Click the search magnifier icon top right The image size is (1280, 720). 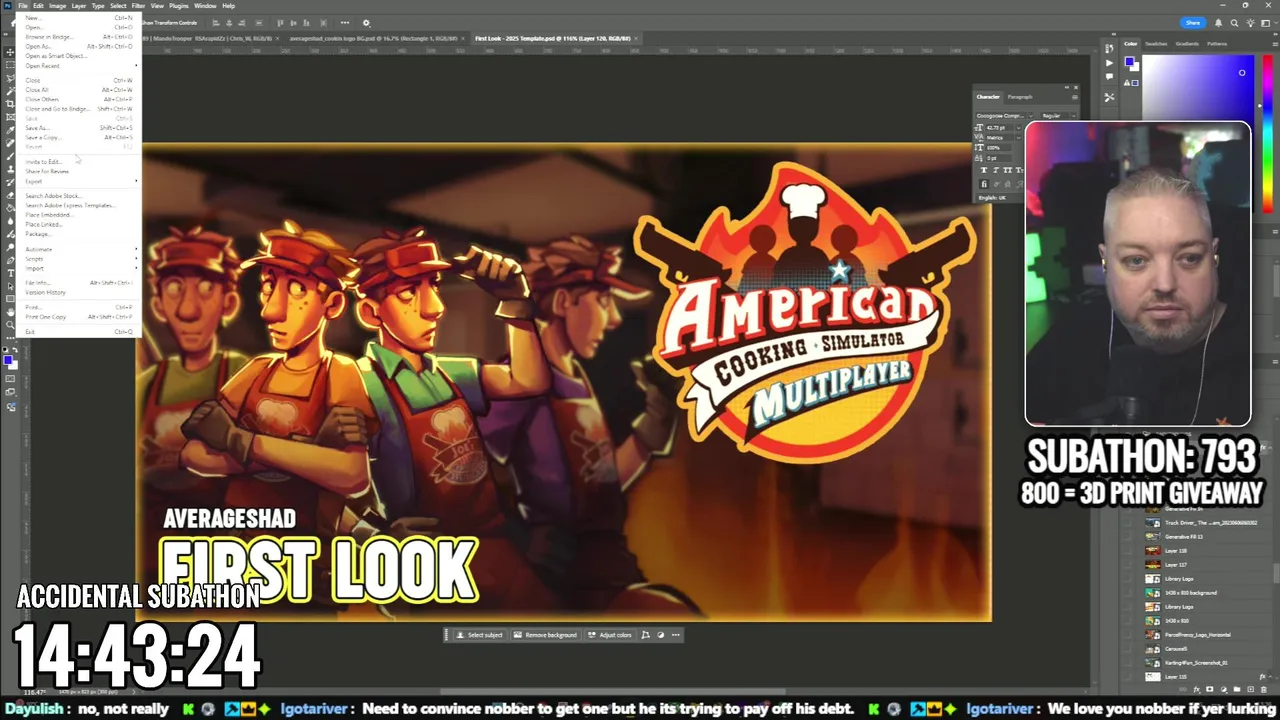point(1234,21)
